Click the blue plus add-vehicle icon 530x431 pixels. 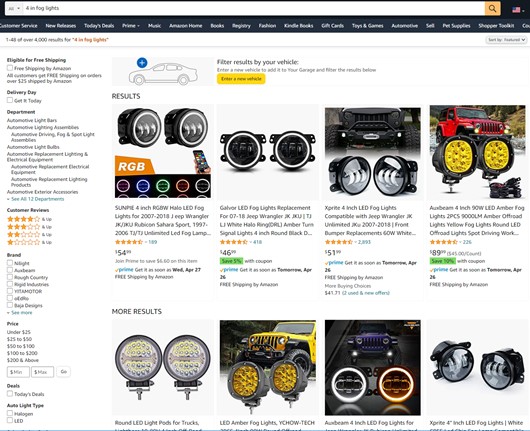[x=142, y=63]
